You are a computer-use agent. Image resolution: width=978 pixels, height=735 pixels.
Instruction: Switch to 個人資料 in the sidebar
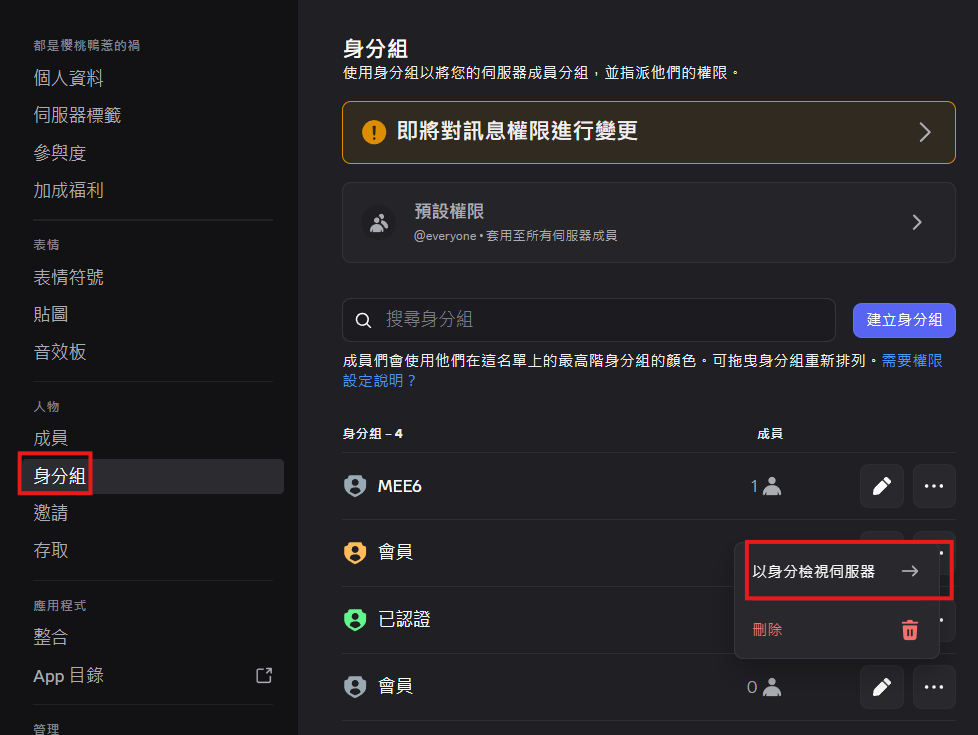pos(69,78)
